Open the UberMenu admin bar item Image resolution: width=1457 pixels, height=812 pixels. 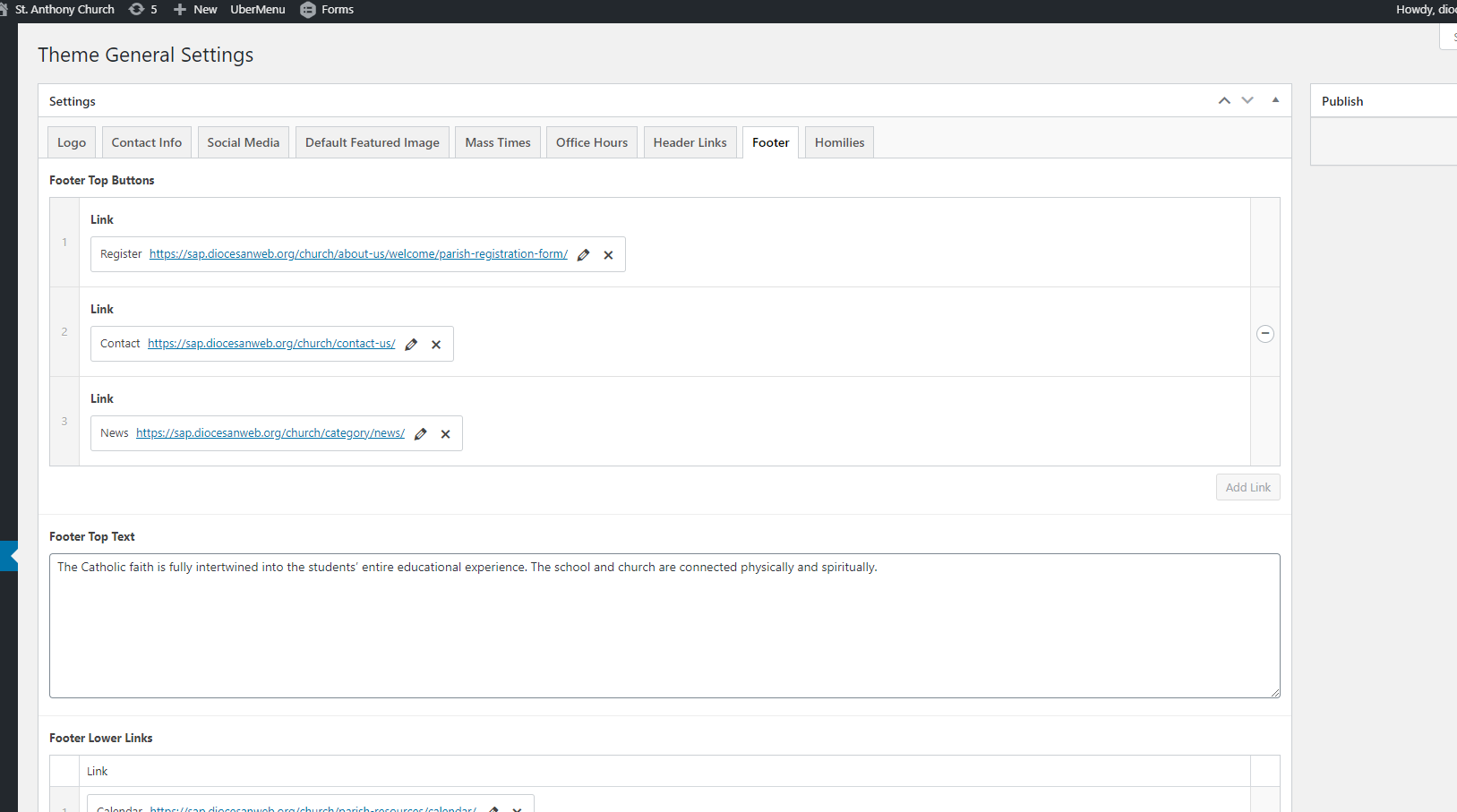(x=258, y=10)
